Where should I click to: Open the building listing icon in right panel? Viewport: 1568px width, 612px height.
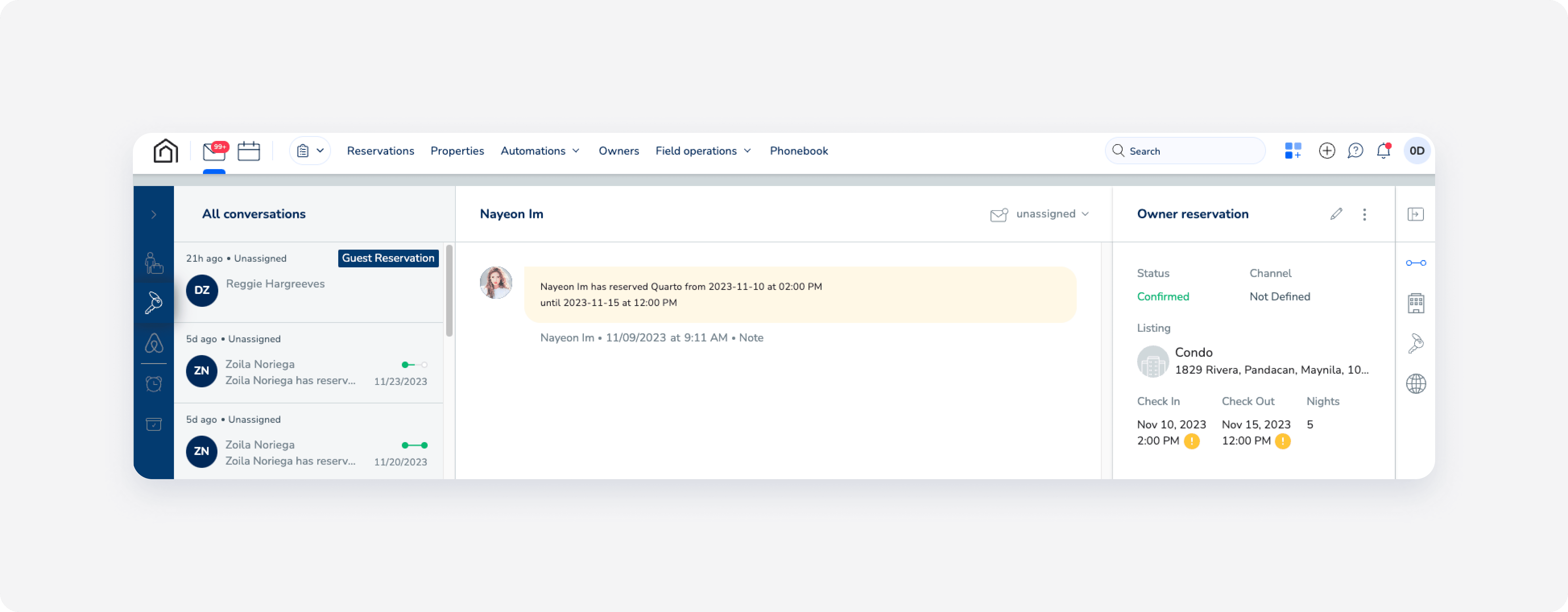(x=1416, y=303)
